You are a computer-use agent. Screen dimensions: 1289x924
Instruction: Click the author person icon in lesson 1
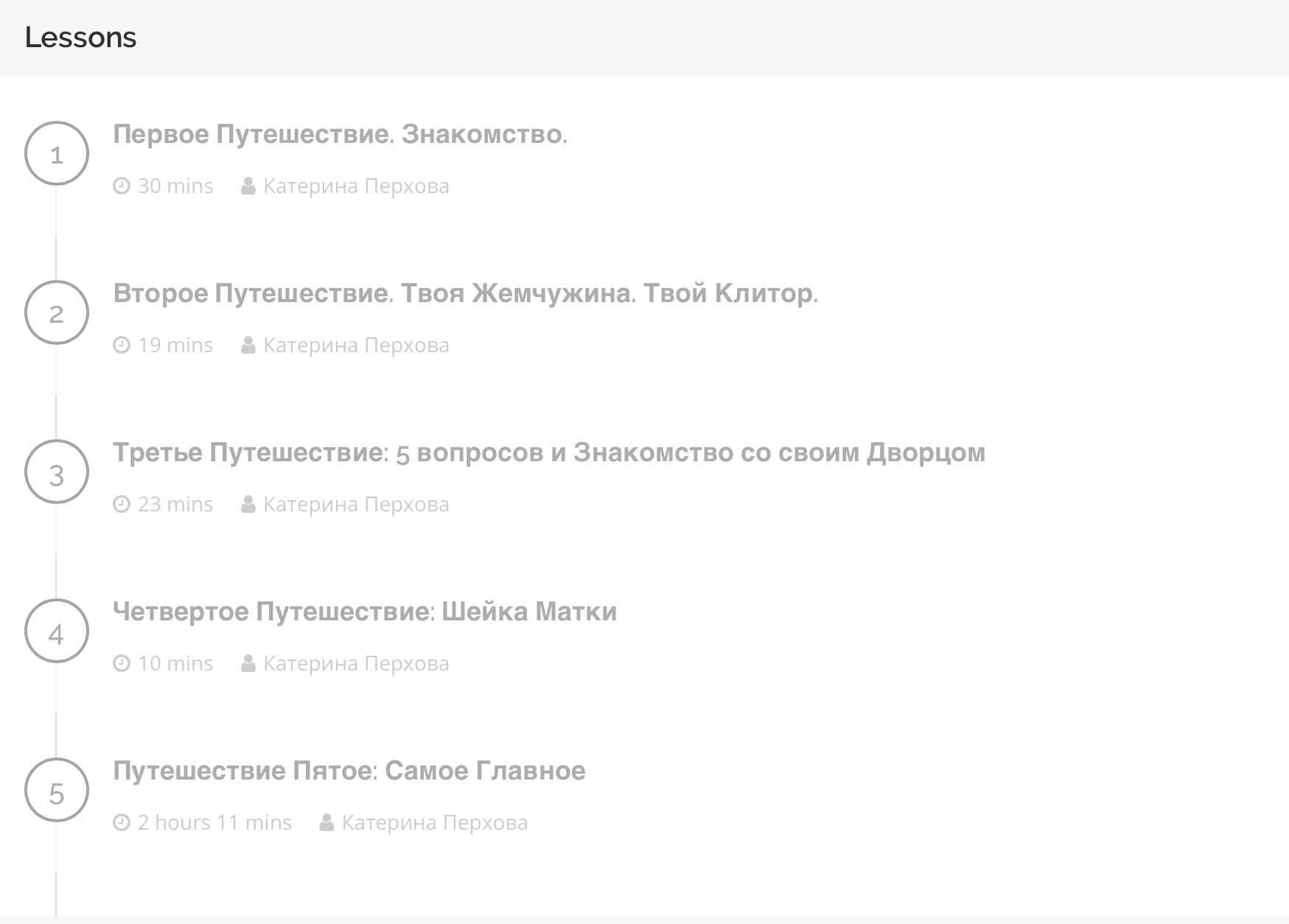click(248, 186)
